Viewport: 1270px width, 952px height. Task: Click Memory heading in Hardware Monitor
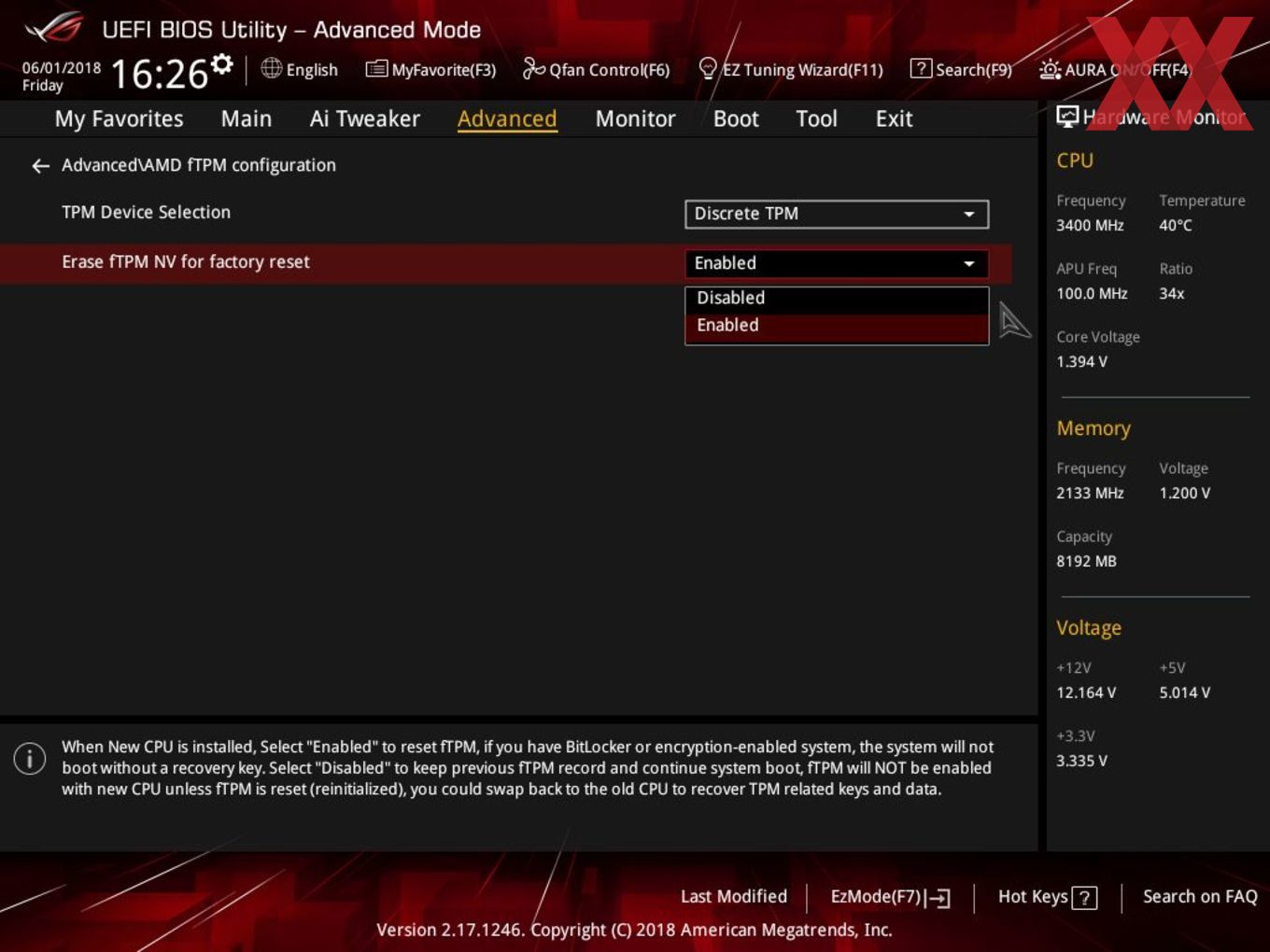[x=1094, y=428]
